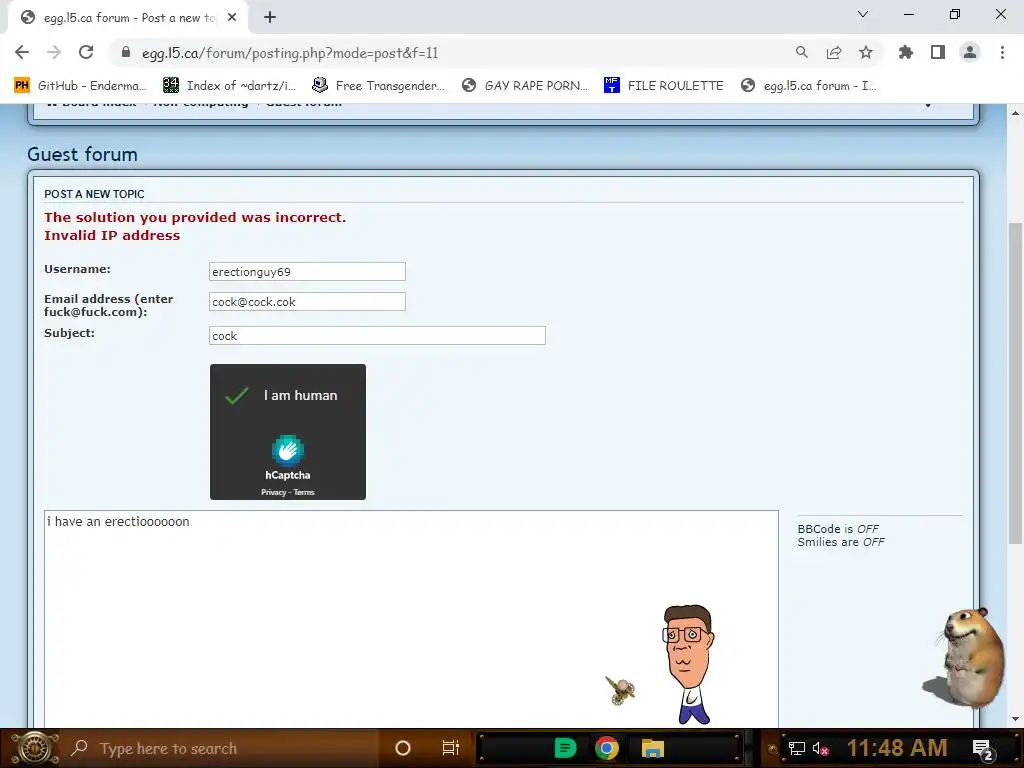Image resolution: width=1024 pixels, height=768 pixels.
Task: Open the egg.l5.ca forum bookmark
Action: click(808, 86)
